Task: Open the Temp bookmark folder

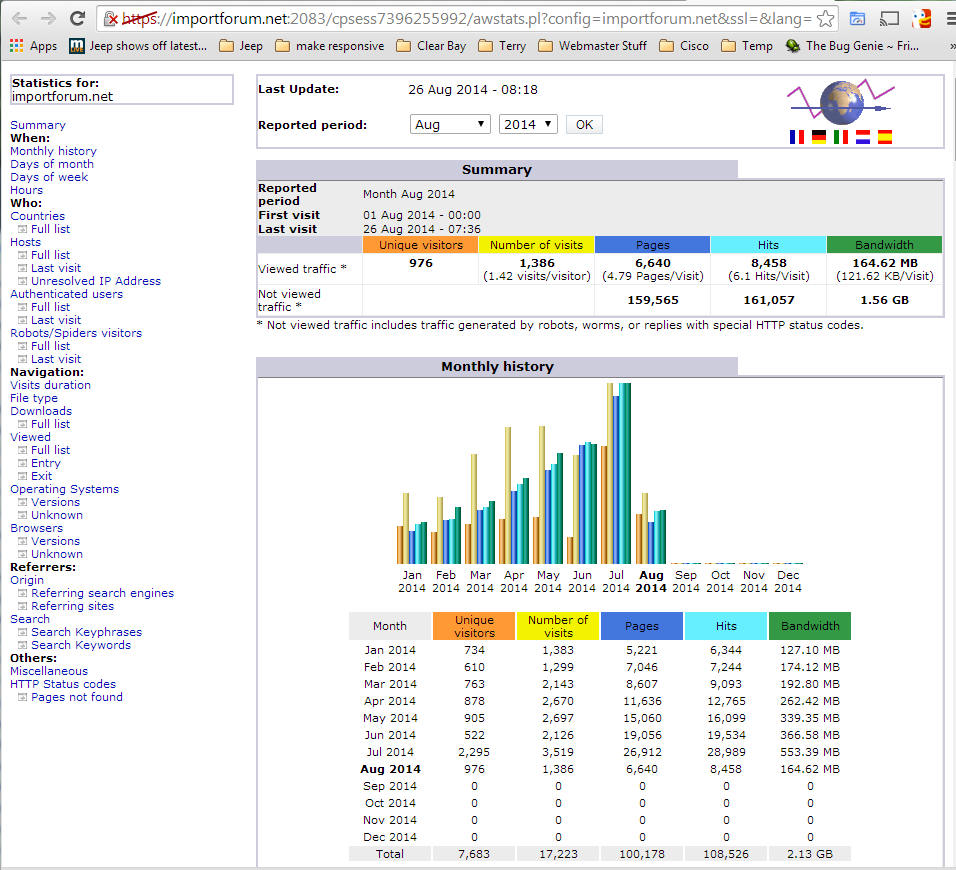Action: point(747,46)
